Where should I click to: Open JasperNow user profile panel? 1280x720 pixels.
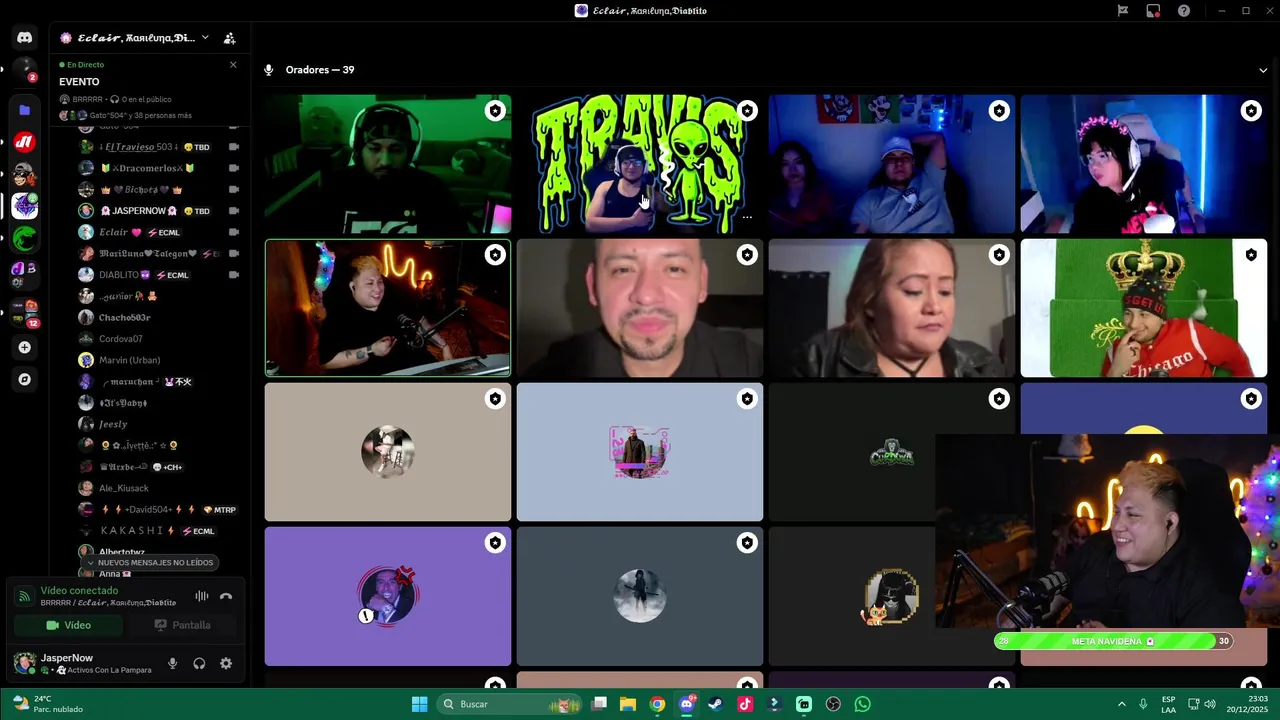click(85, 663)
